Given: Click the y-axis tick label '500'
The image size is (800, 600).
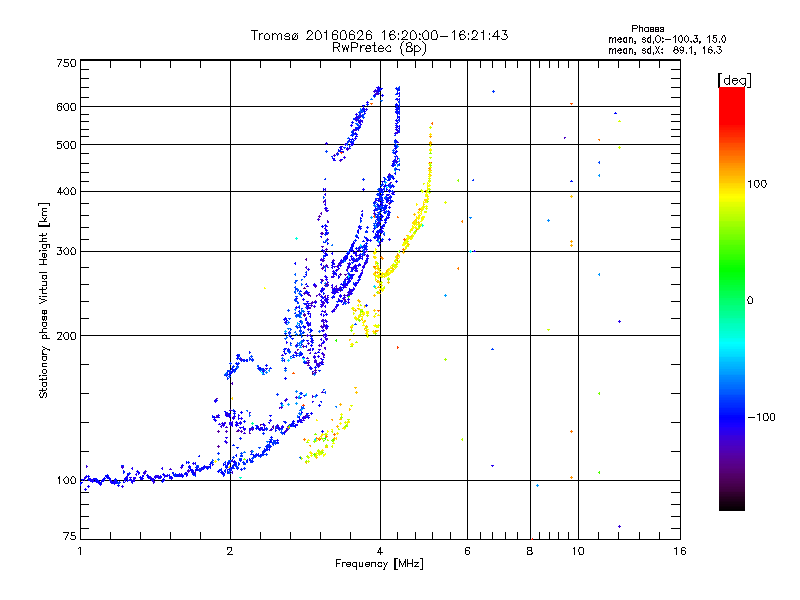Looking at the screenshot, I should click(x=66, y=145).
